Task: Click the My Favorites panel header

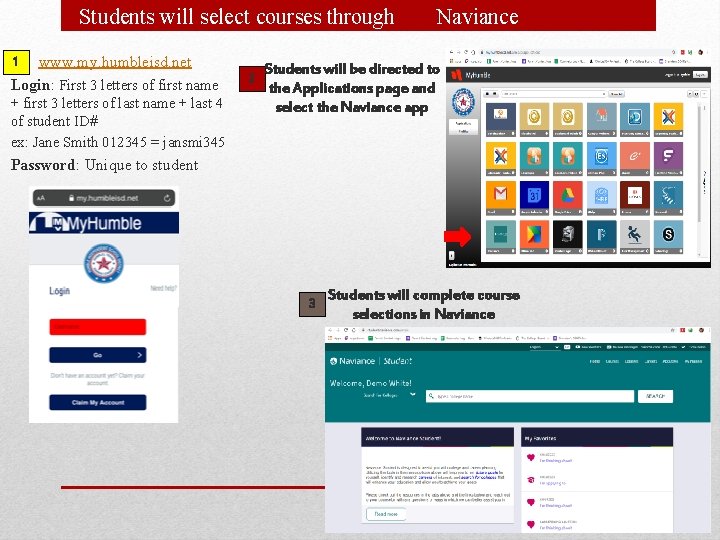Action: click(597, 438)
